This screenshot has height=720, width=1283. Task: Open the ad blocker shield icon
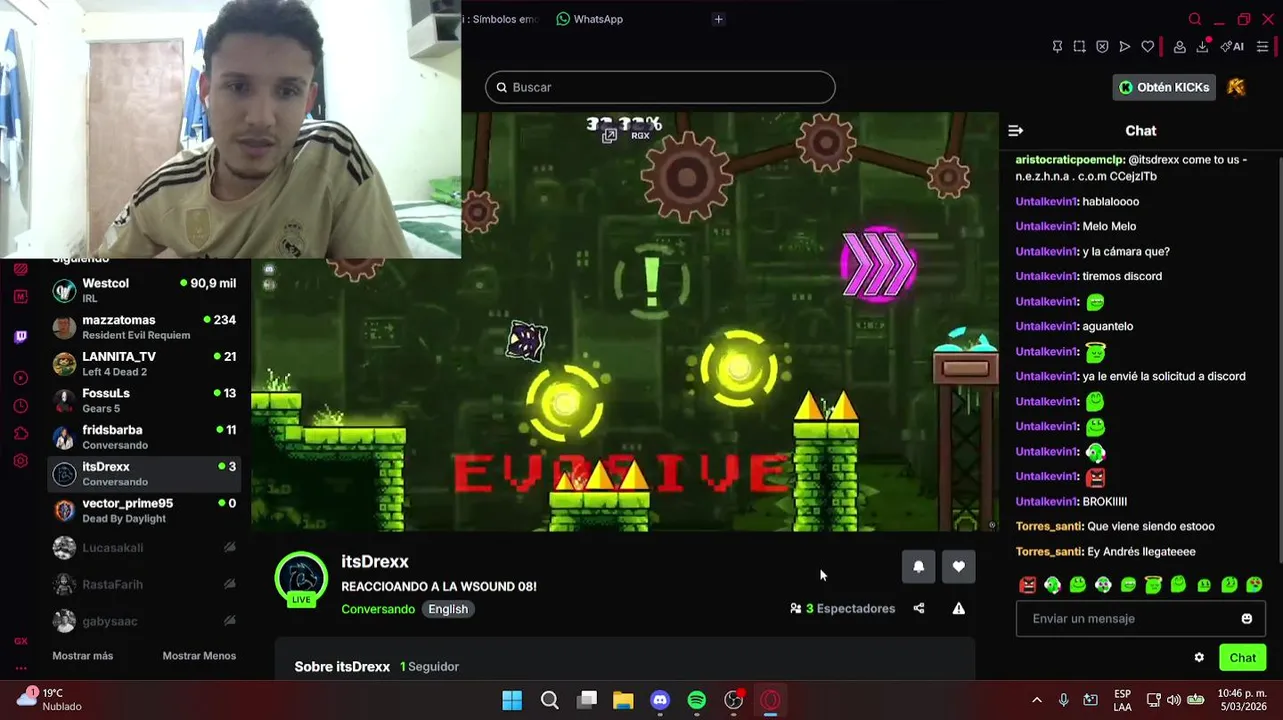(x=1102, y=46)
